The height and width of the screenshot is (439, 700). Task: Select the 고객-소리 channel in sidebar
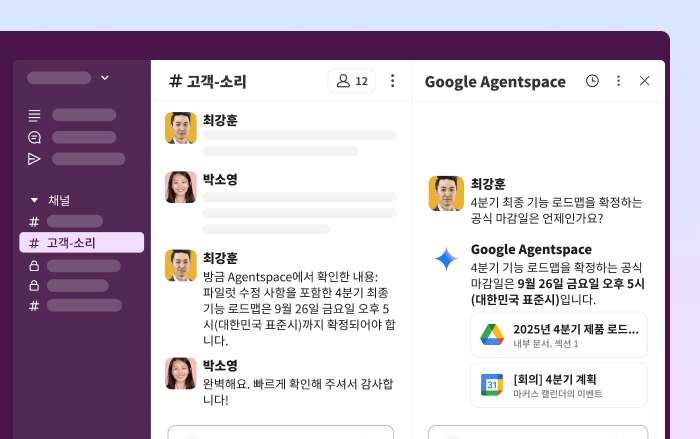pos(81,243)
